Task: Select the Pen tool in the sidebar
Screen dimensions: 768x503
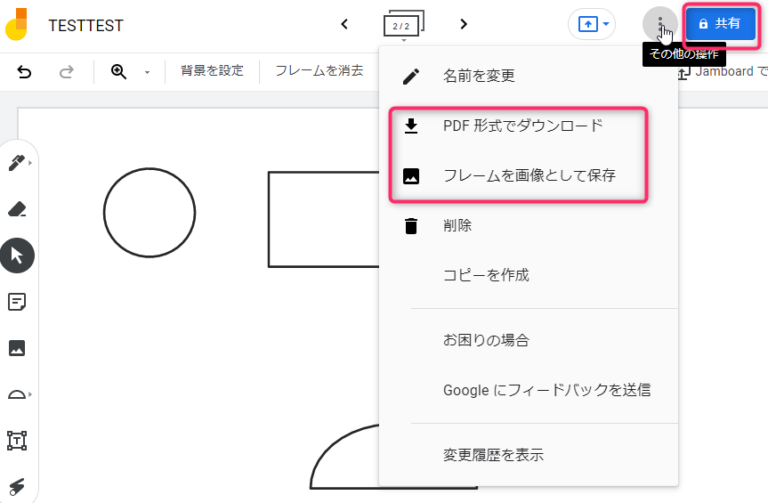Action: 17,162
